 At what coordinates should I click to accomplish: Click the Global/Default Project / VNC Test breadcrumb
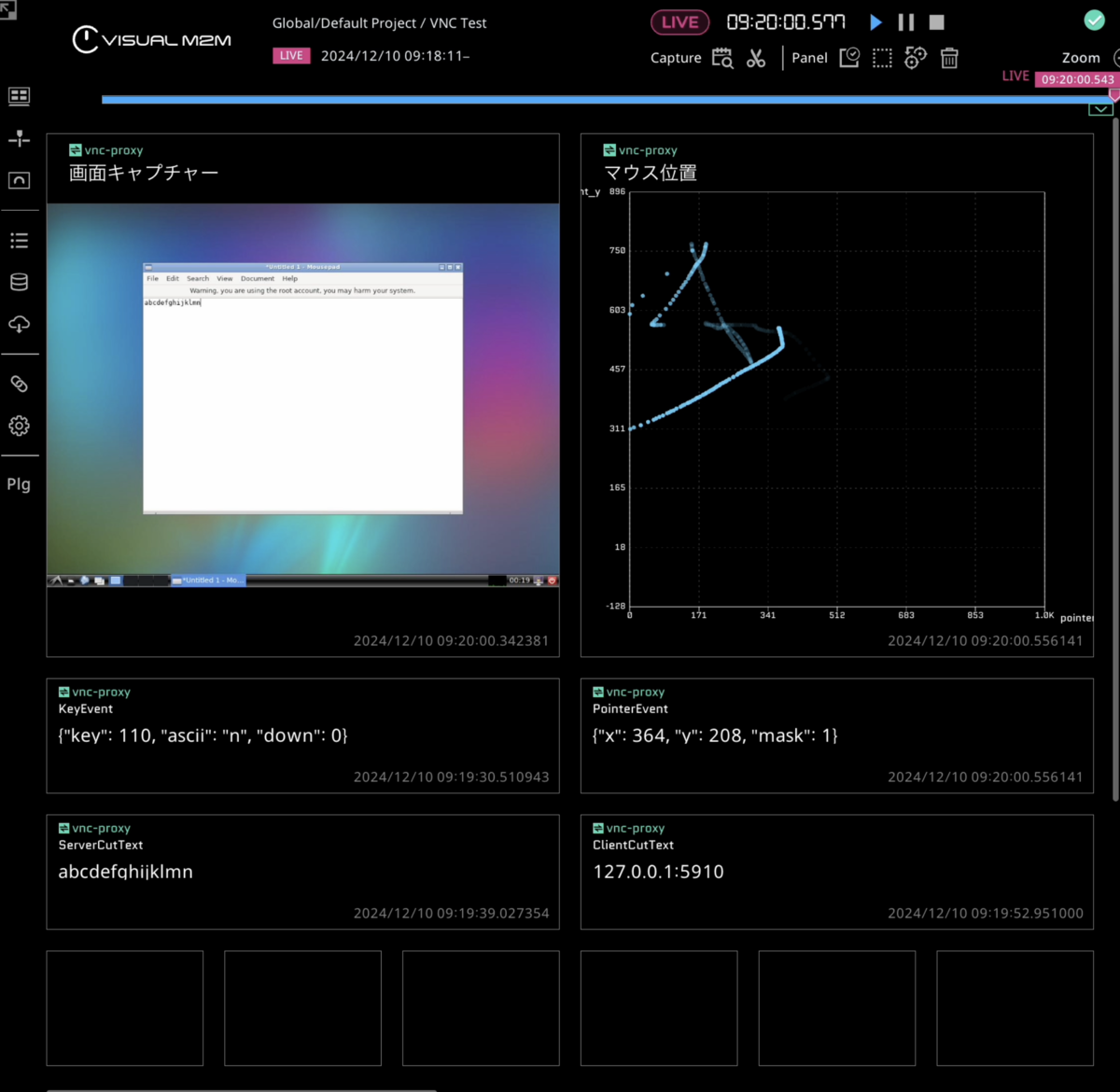click(379, 23)
